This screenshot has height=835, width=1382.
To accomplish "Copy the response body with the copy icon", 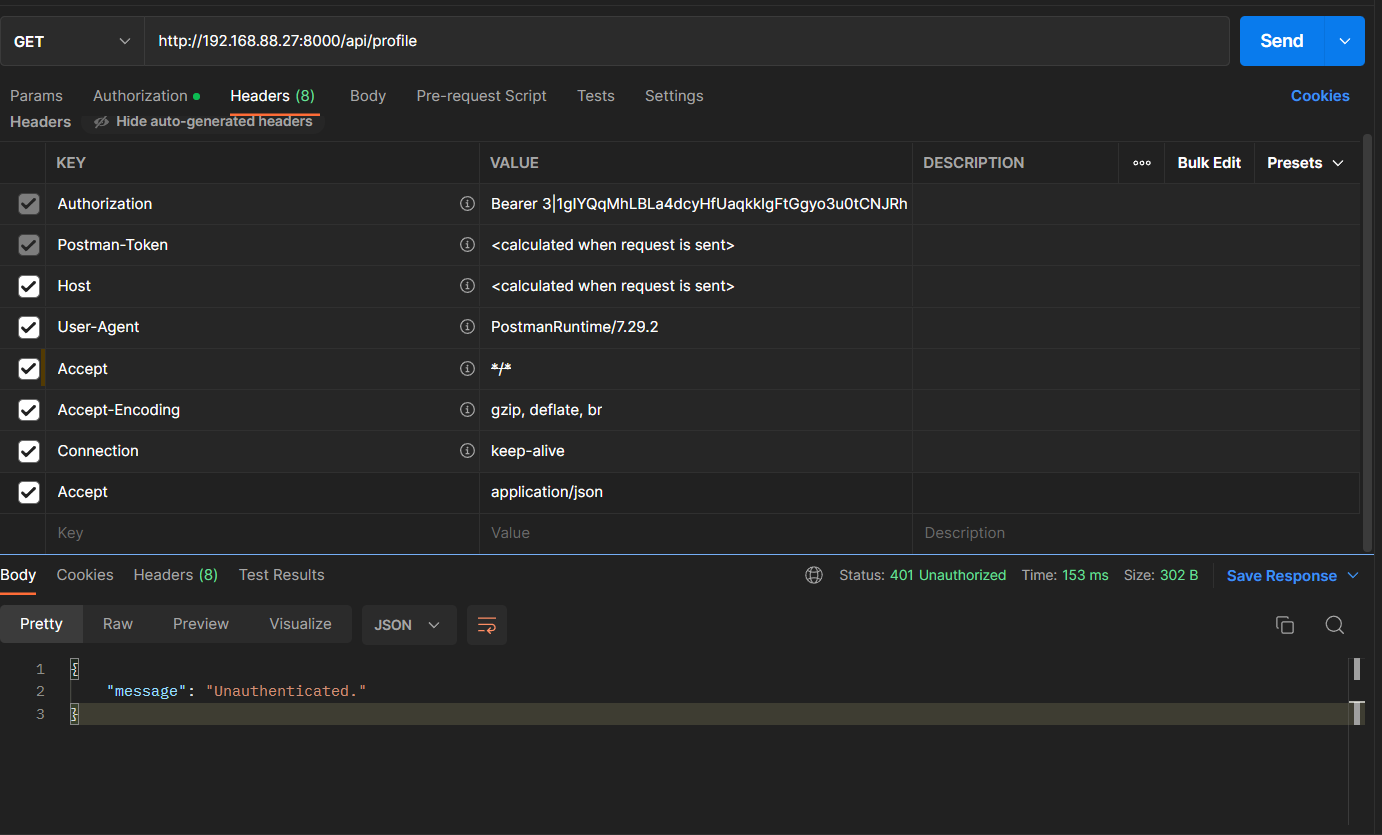I will [x=1285, y=625].
